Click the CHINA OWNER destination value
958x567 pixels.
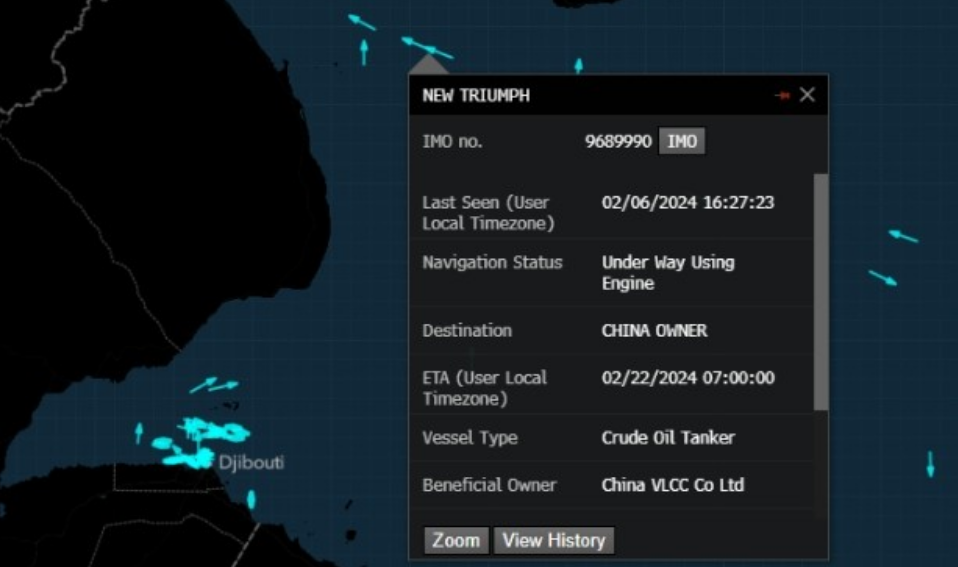[654, 330]
